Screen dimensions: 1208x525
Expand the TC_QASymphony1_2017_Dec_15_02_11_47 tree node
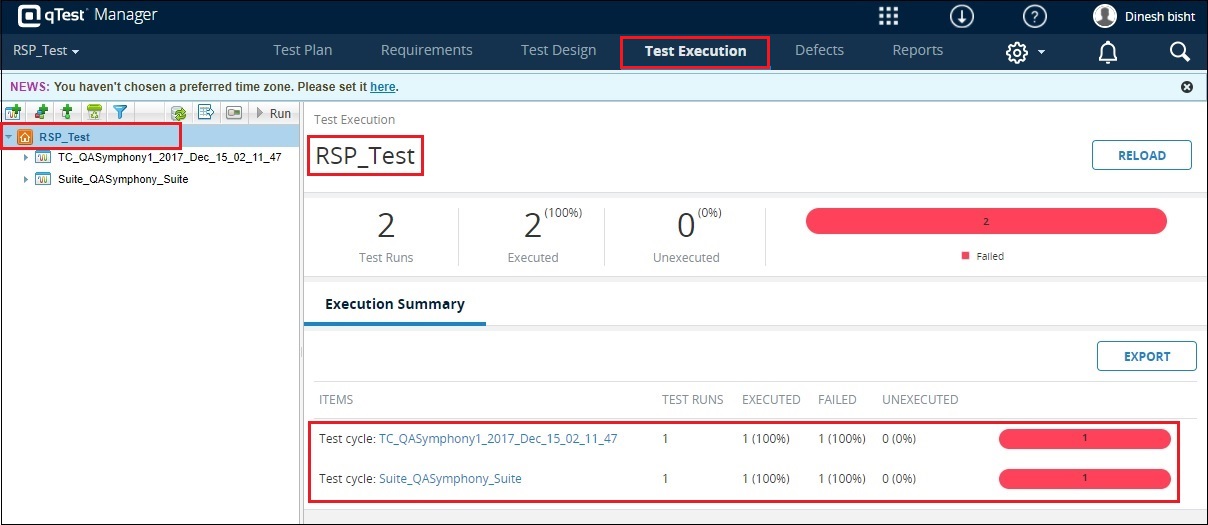point(26,157)
